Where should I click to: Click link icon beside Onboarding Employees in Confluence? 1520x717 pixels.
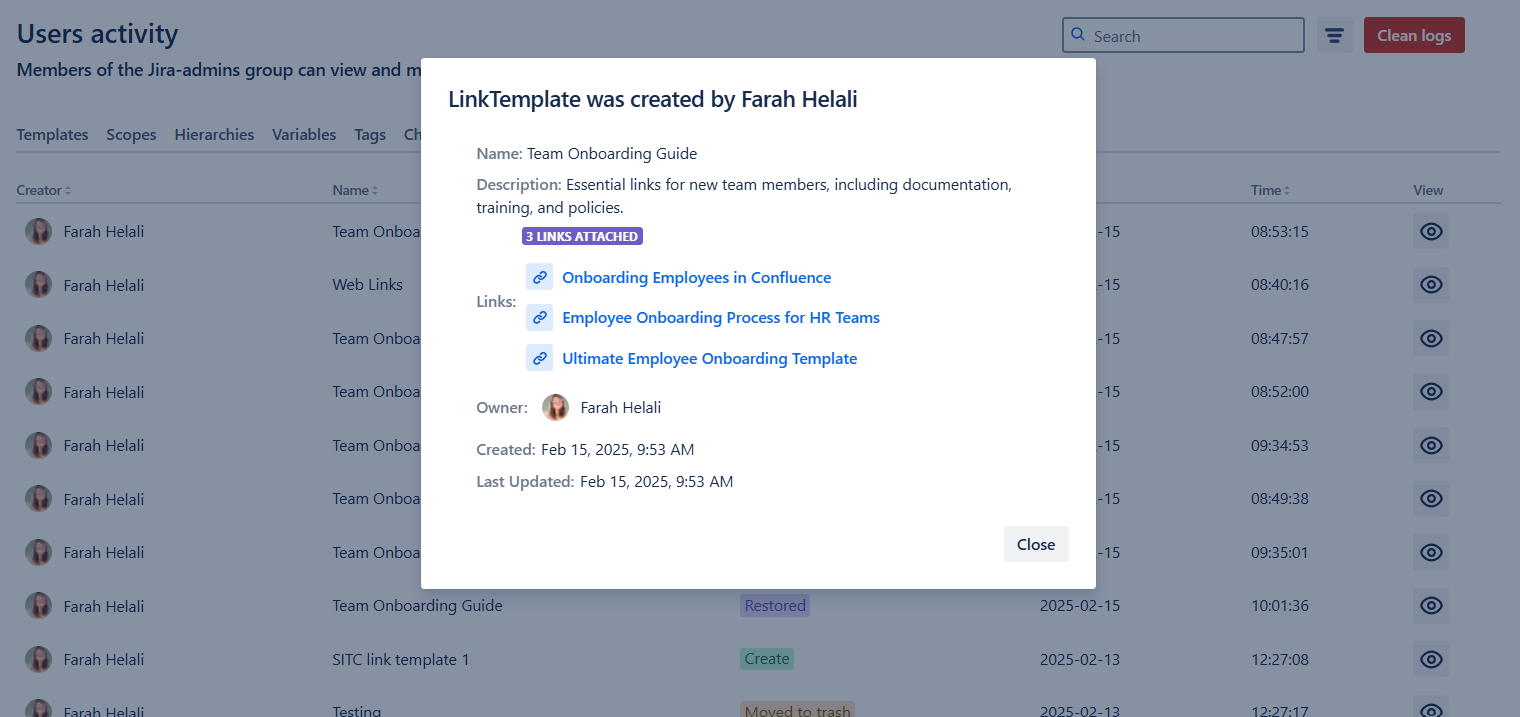pyautogui.click(x=539, y=277)
